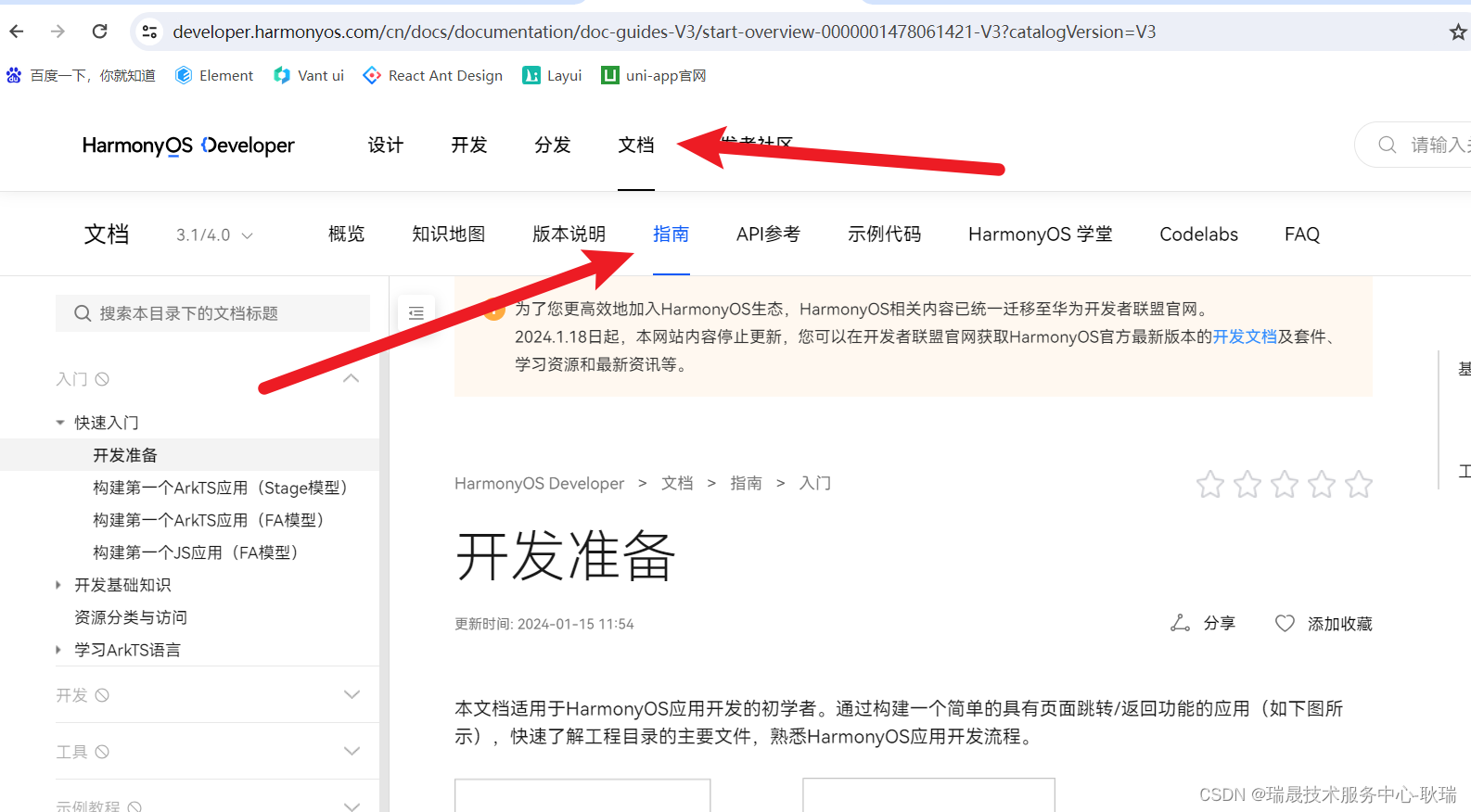Rate the page three stars

click(x=1285, y=484)
